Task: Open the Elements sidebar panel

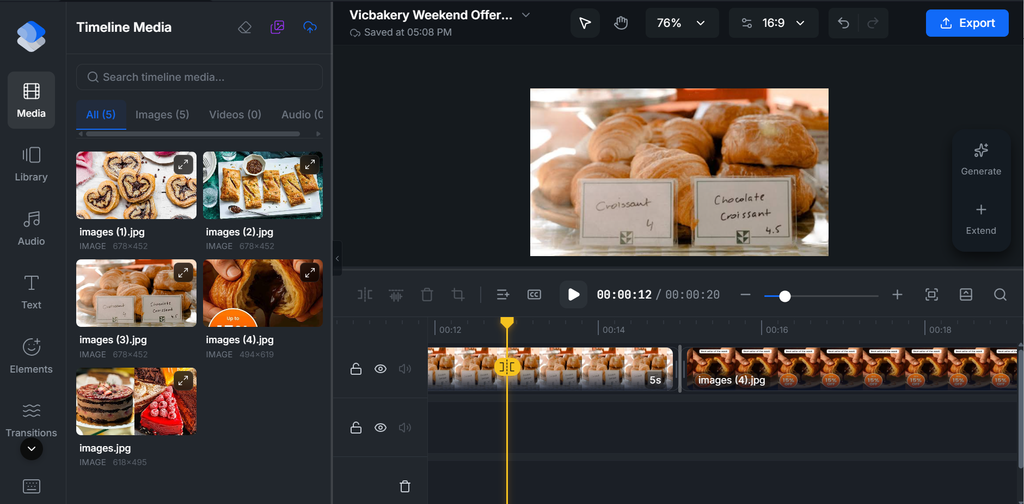Action: [31, 356]
